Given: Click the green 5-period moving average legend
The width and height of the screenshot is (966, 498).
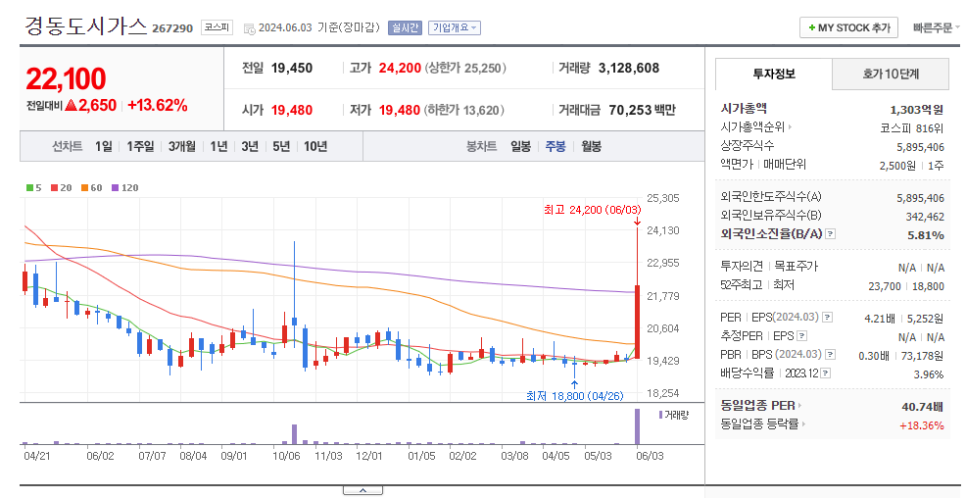Looking at the screenshot, I should point(33,187).
